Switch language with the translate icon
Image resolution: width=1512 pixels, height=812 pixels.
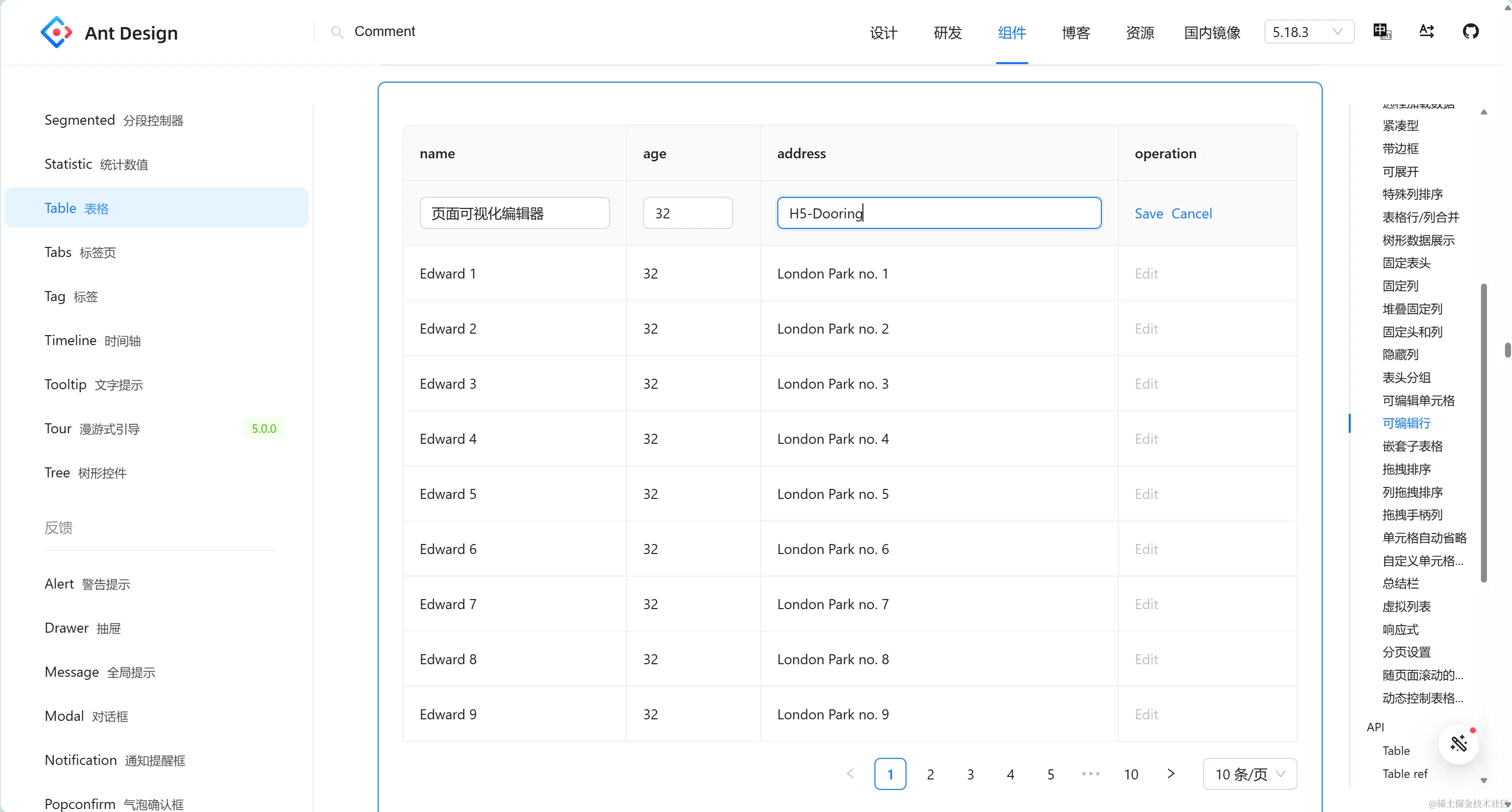click(x=1382, y=32)
